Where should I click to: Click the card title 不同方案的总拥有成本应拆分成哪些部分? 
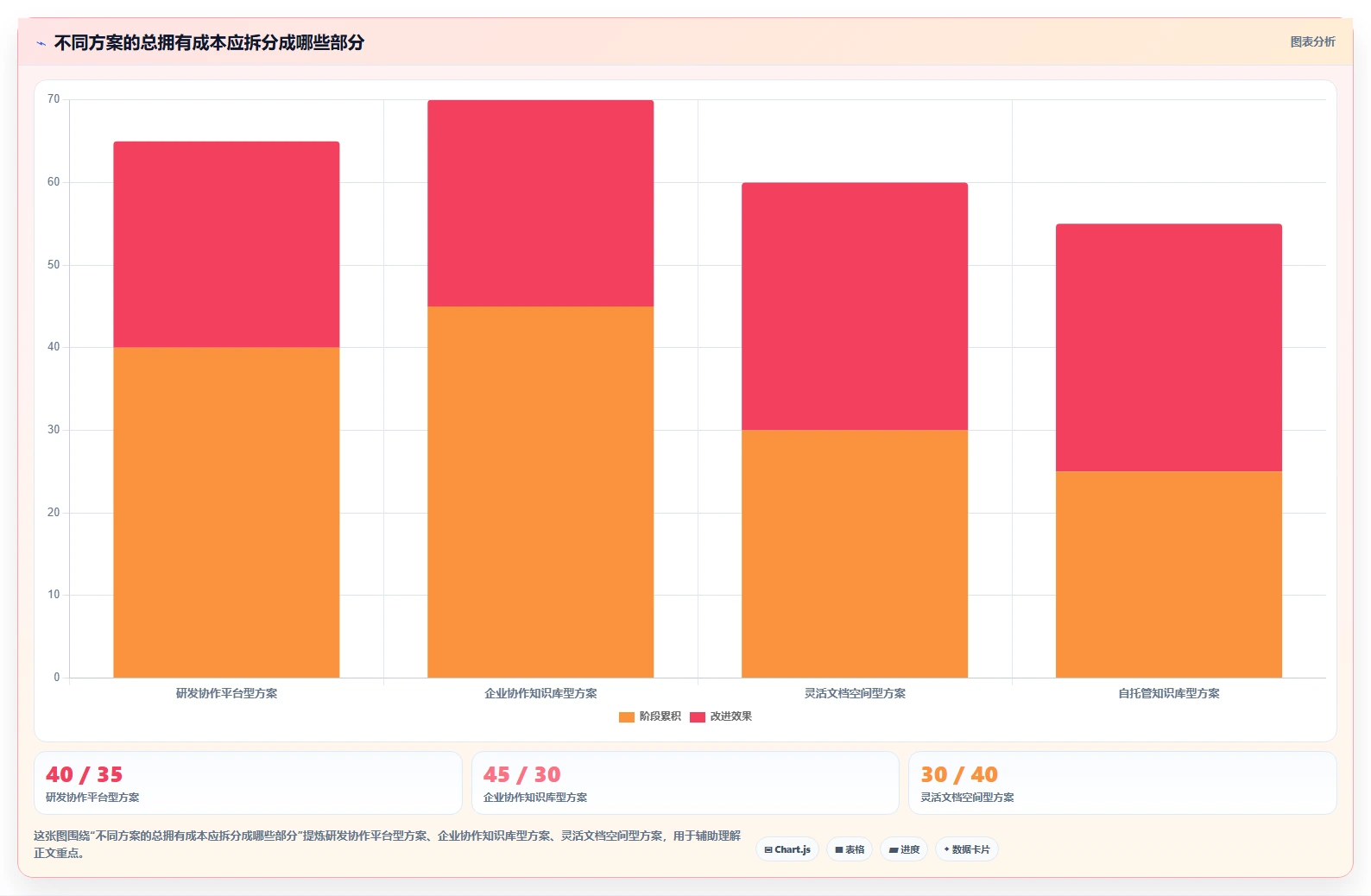click(x=209, y=42)
